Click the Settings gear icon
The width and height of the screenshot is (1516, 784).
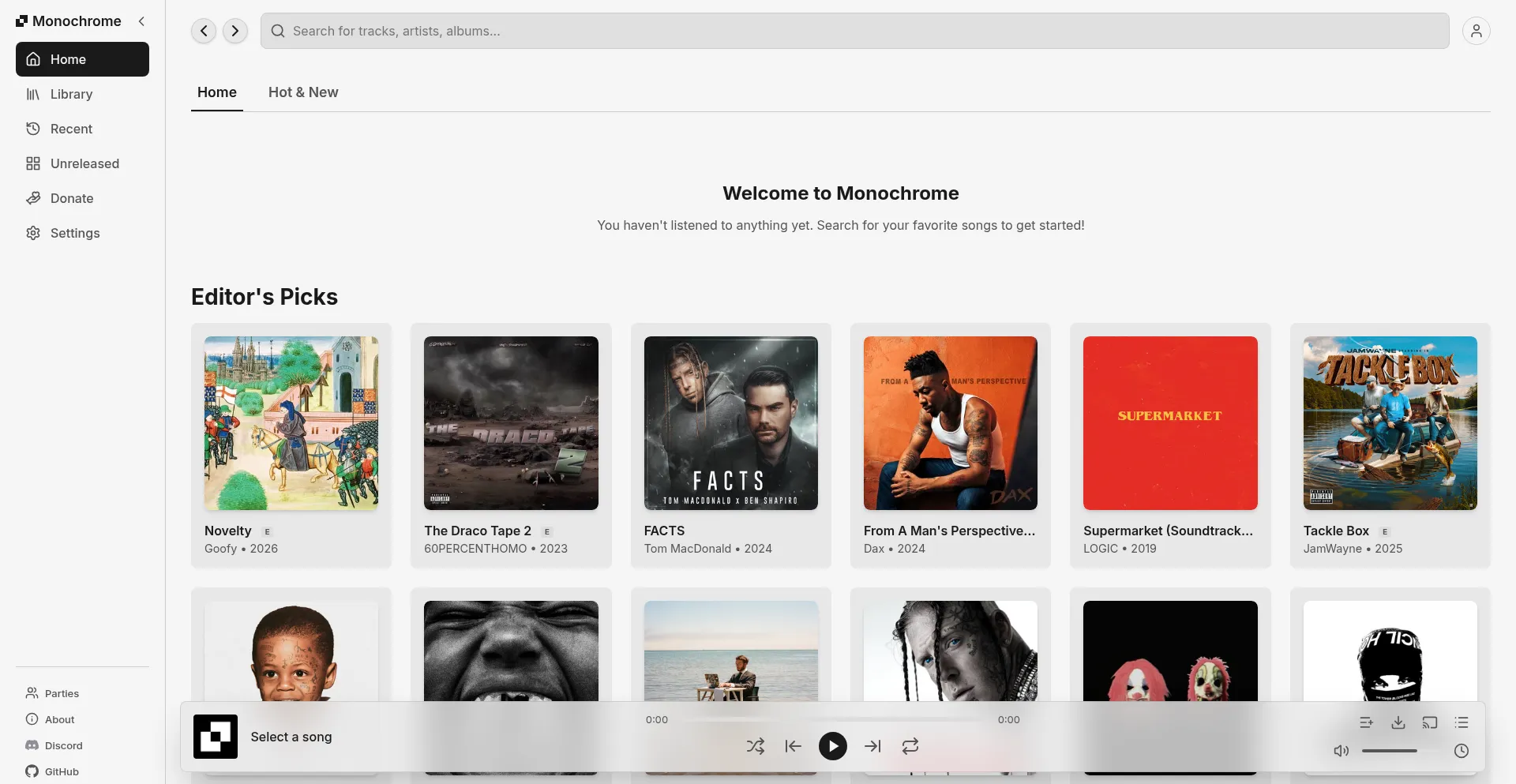tap(33, 233)
